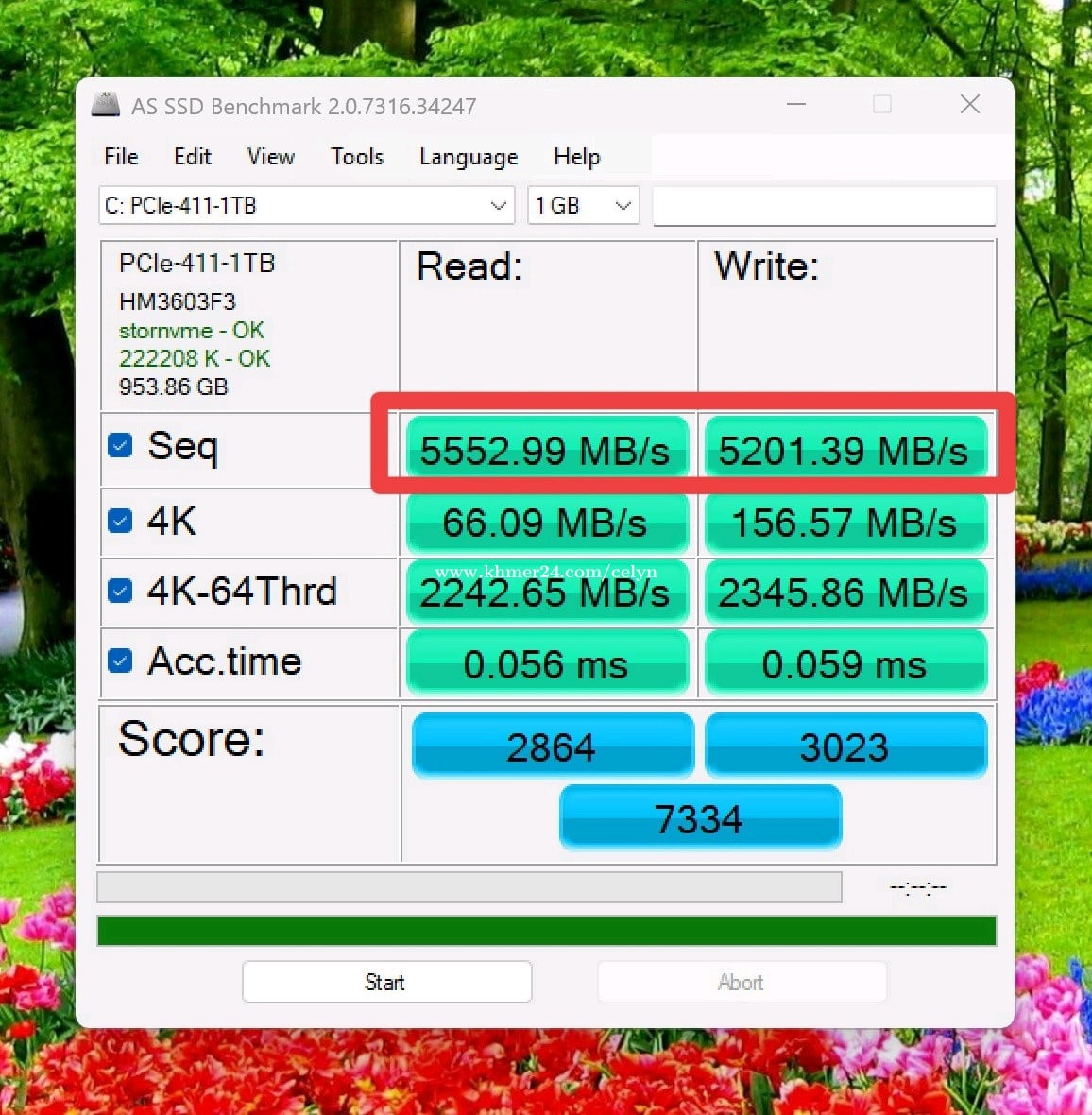Click the green progress bar
The width and height of the screenshot is (1092, 1115).
click(x=546, y=931)
